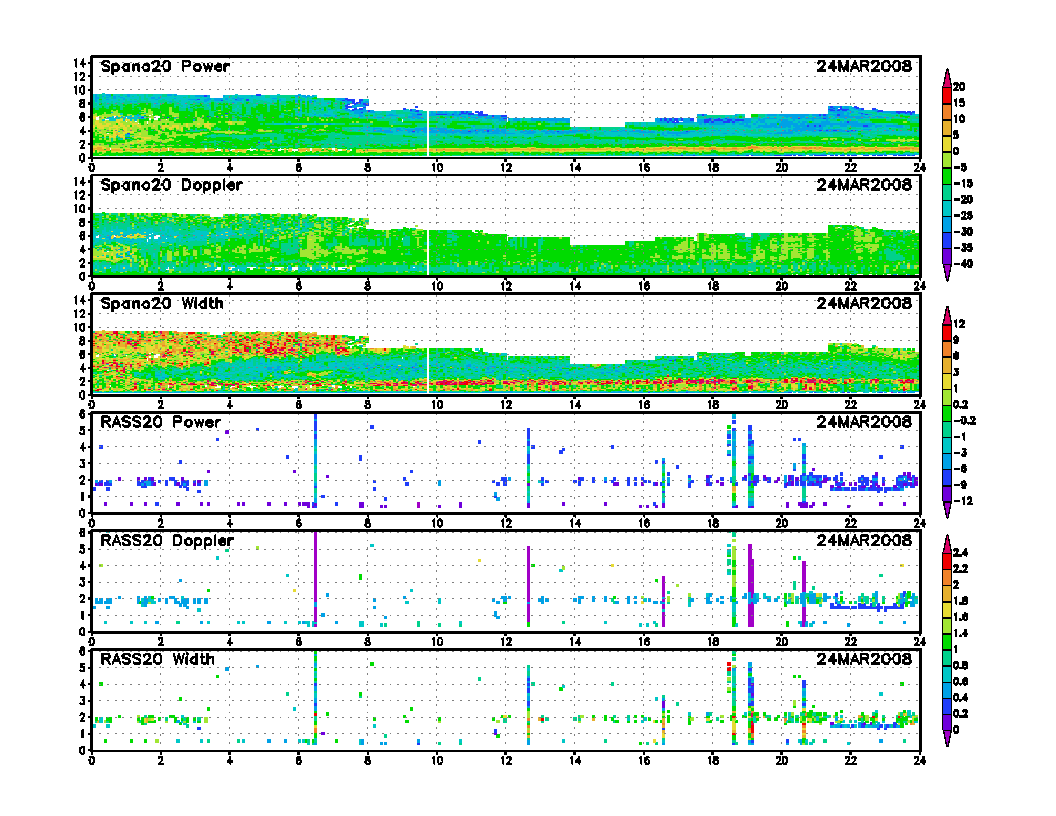Click the vertical streak near hour 6.5 in RASS20 Power
This screenshot has height=816, width=1056.
[315, 462]
